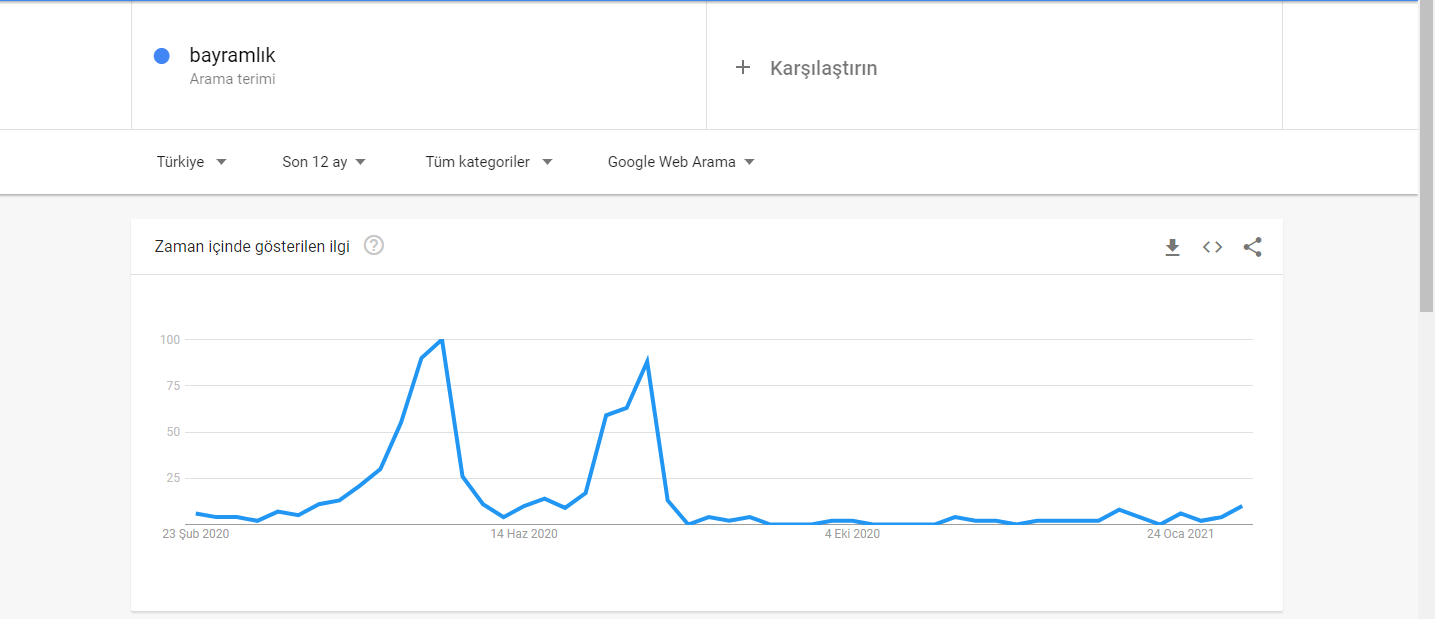Click the Arama terimi label
Screen dimensions: 1435x619
[x=232, y=79]
